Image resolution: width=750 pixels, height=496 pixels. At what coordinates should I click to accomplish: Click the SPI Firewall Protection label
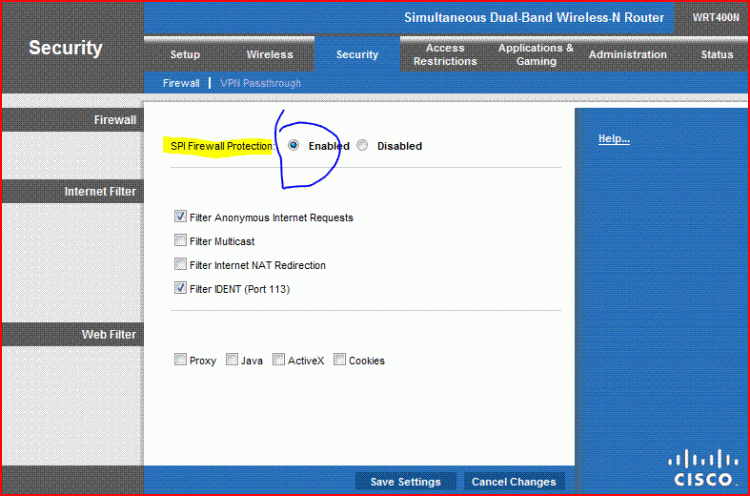222,146
